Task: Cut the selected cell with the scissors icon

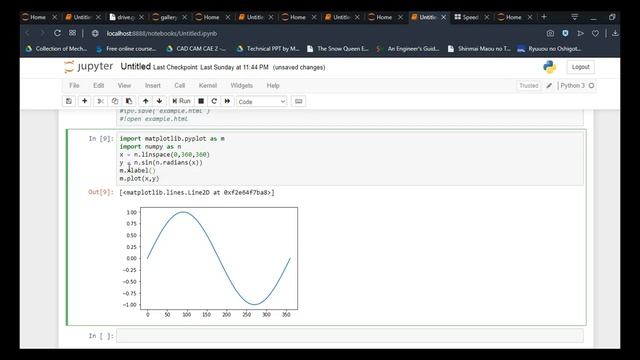Action: pos(100,101)
